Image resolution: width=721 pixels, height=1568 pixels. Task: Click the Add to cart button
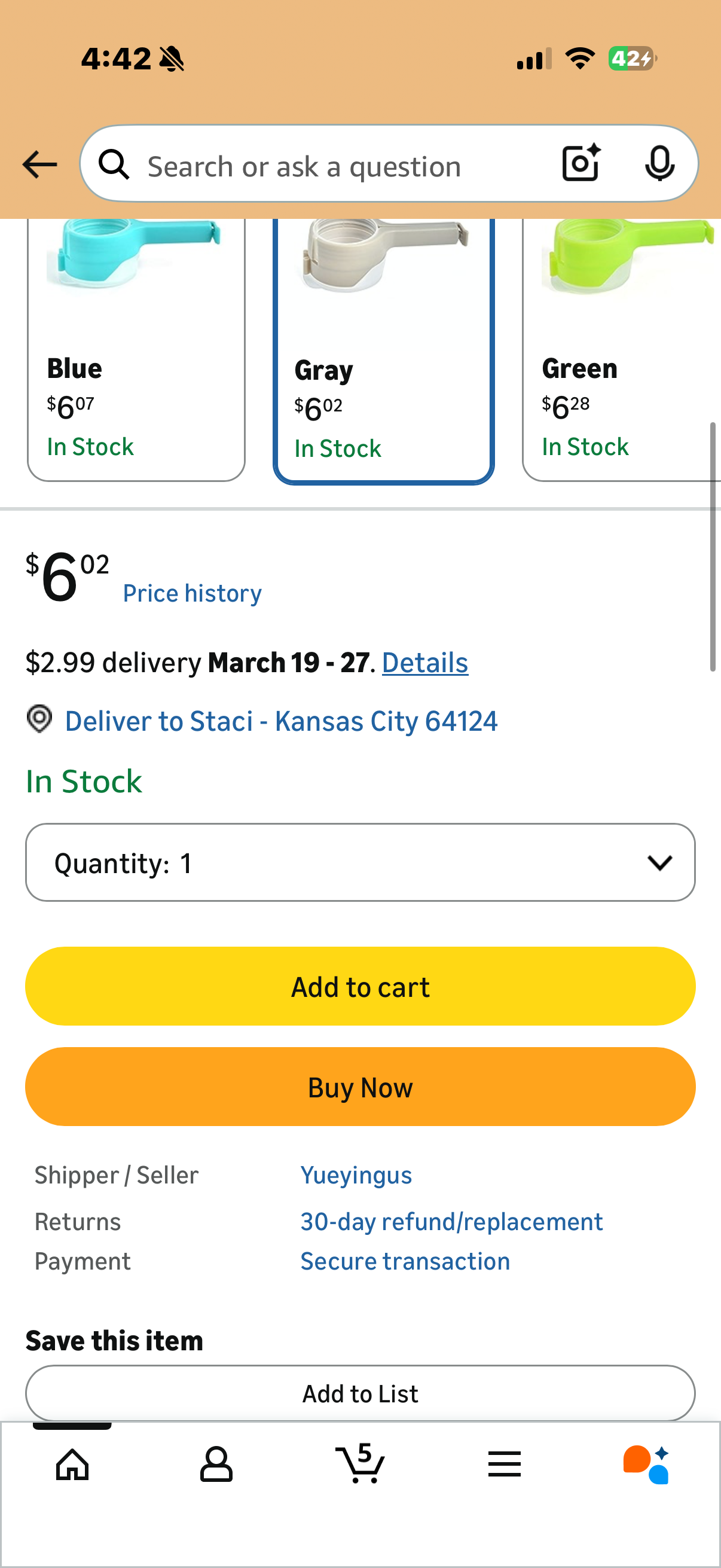tap(360, 986)
